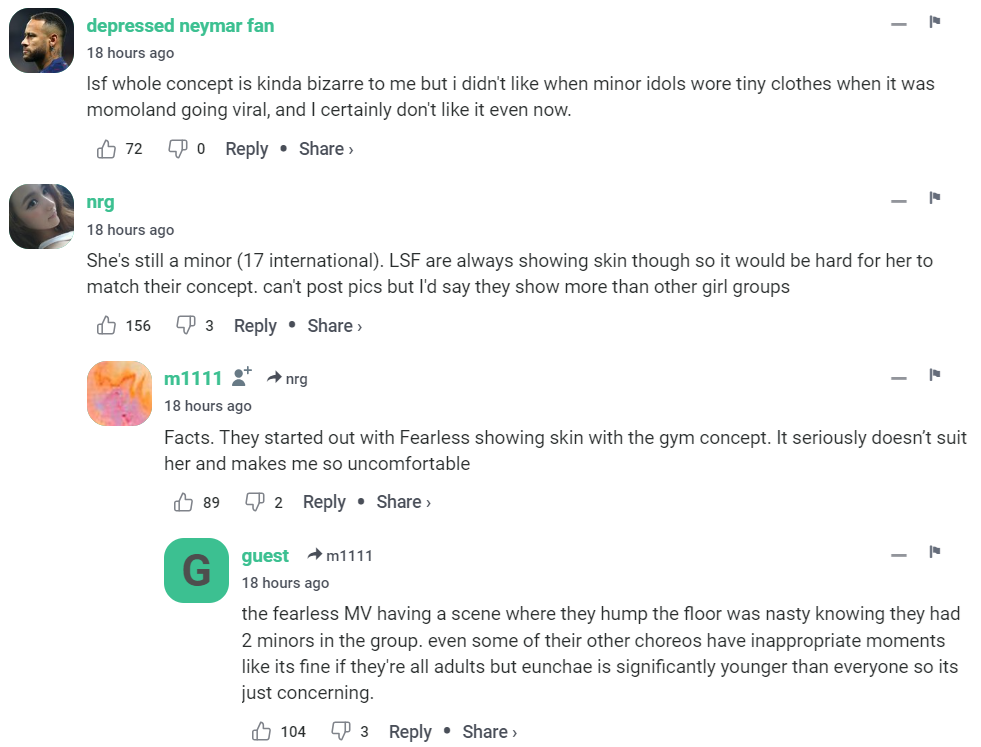The image size is (981, 747).
Task: Upvote guest's comment about fearless MV
Action: (262, 732)
